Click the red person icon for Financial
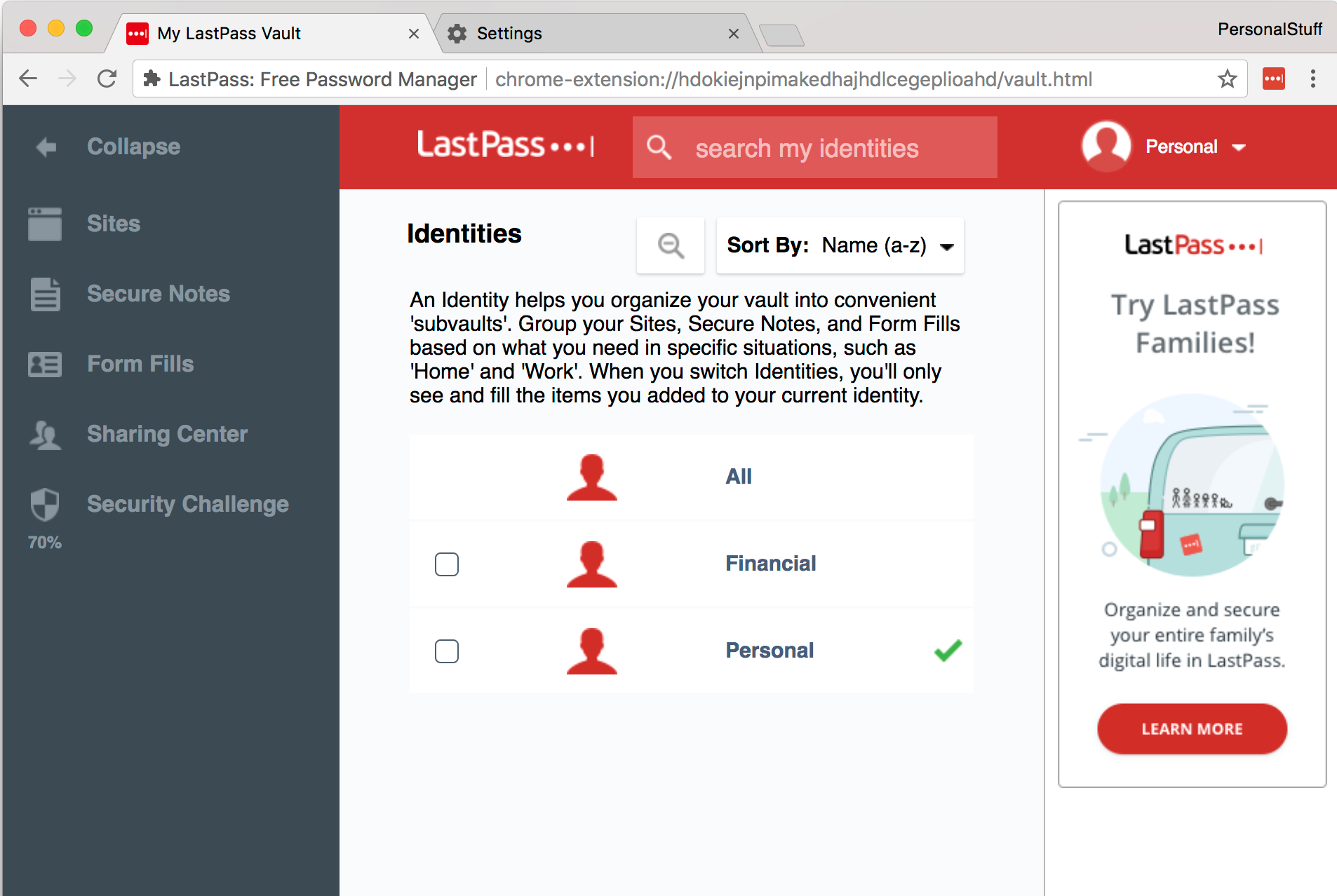This screenshot has width=1337, height=896. 592,564
